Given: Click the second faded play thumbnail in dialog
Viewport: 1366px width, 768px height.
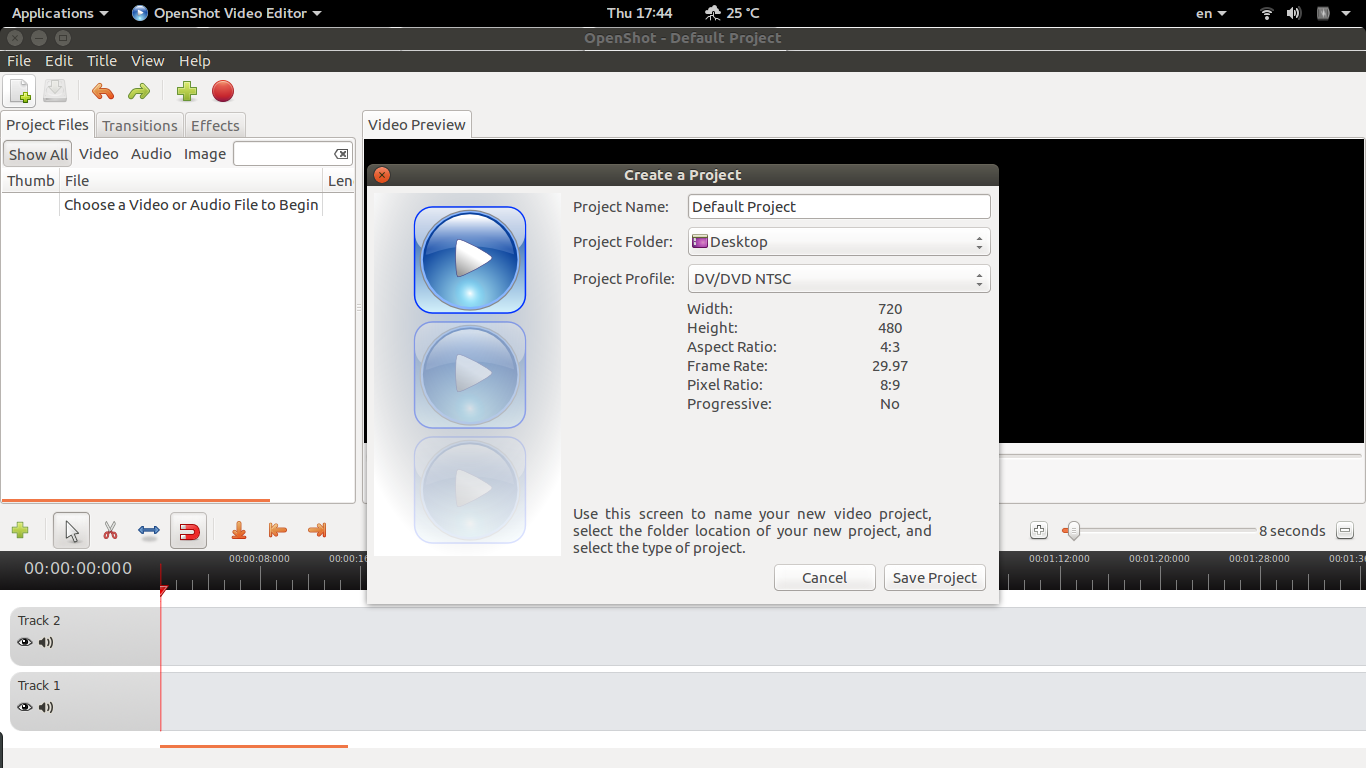Looking at the screenshot, I should (470, 375).
